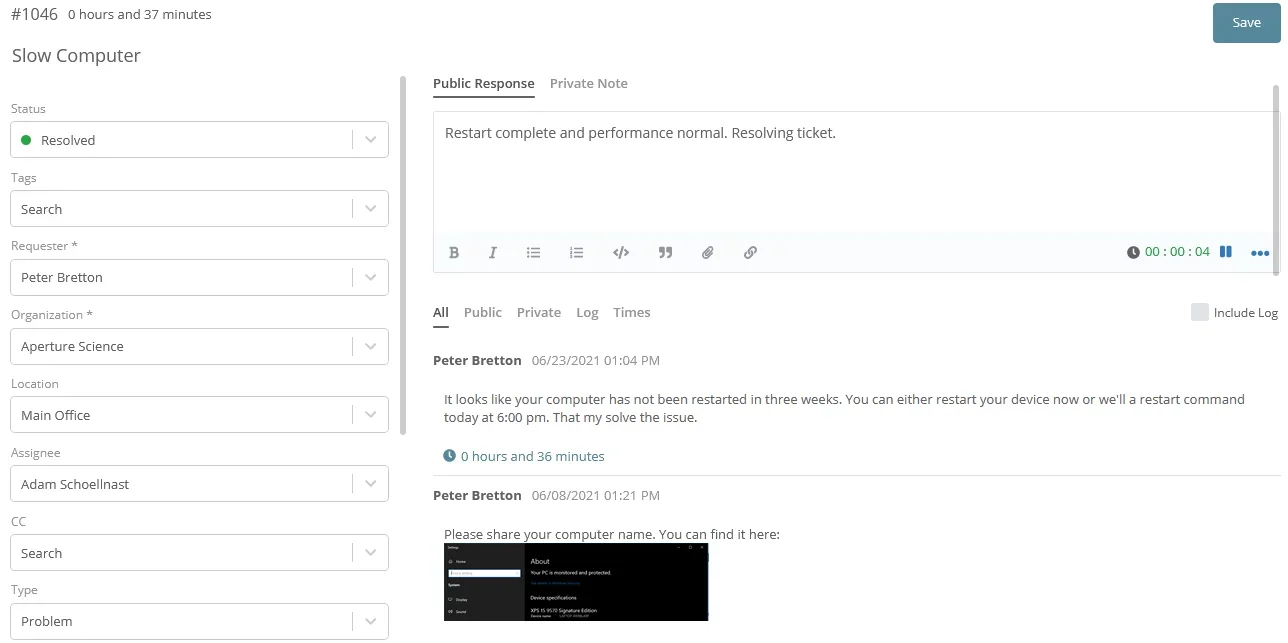Pause the ticket time tracker
The image size is (1288, 643).
pyautogui.click(x=1225, y=252)
